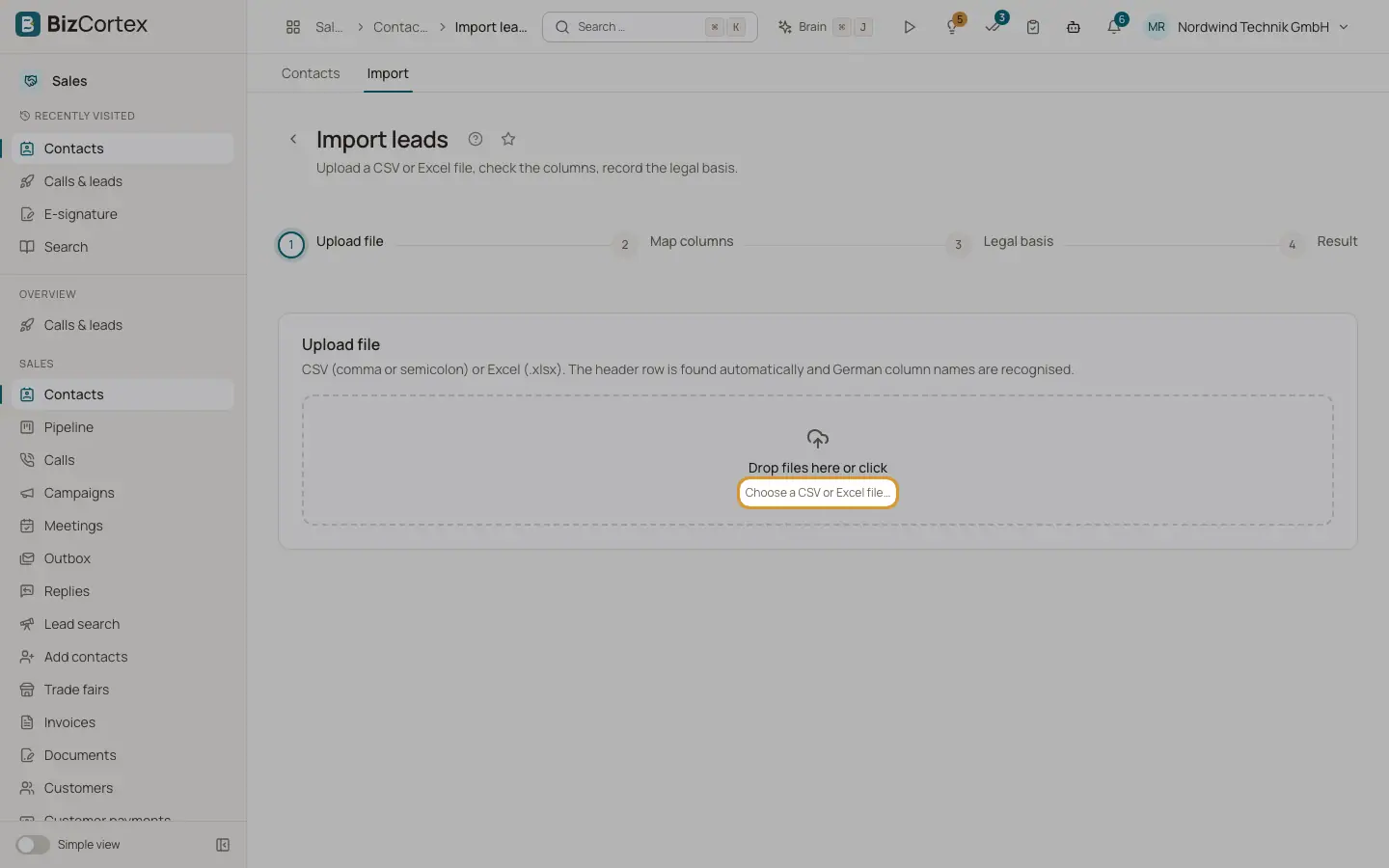Click the play icon in top bar

pyautogui.click(x=909, y=27)
